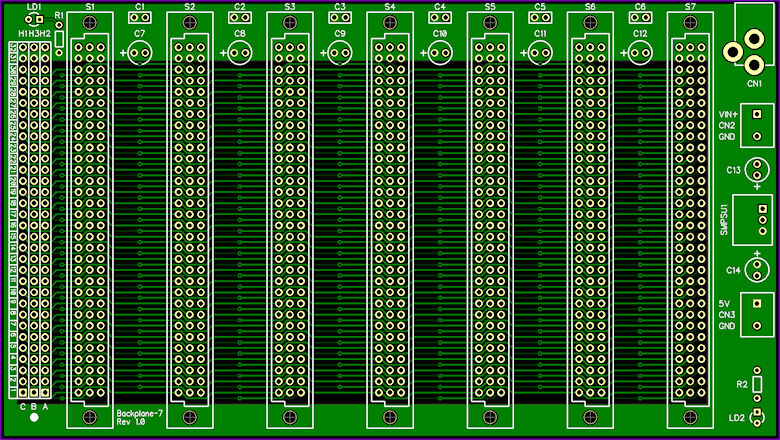The image size is (780, 440).
Task: Select the S4 slot label
Action: point(390,6)
